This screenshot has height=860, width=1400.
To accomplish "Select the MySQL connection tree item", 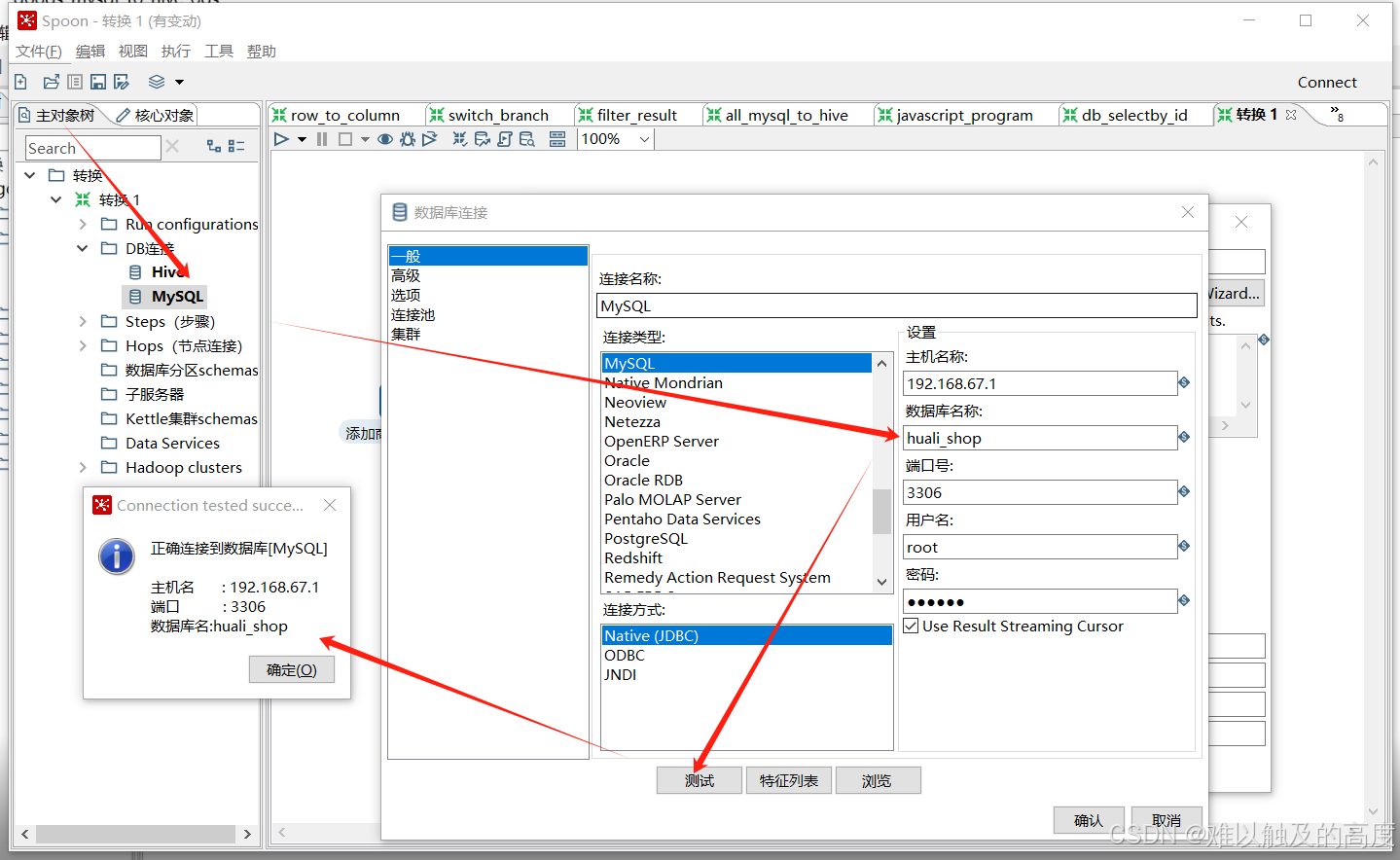I will 165,297.
